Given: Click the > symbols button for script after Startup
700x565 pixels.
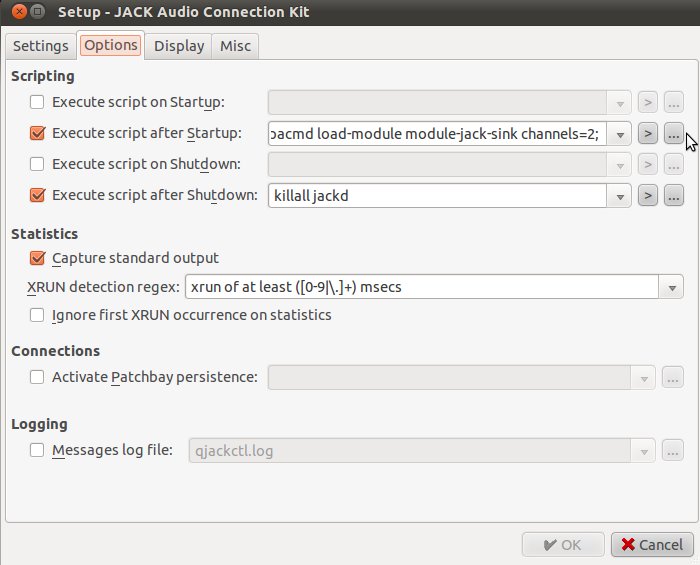Looking at the screenshot, I should 648,133.
